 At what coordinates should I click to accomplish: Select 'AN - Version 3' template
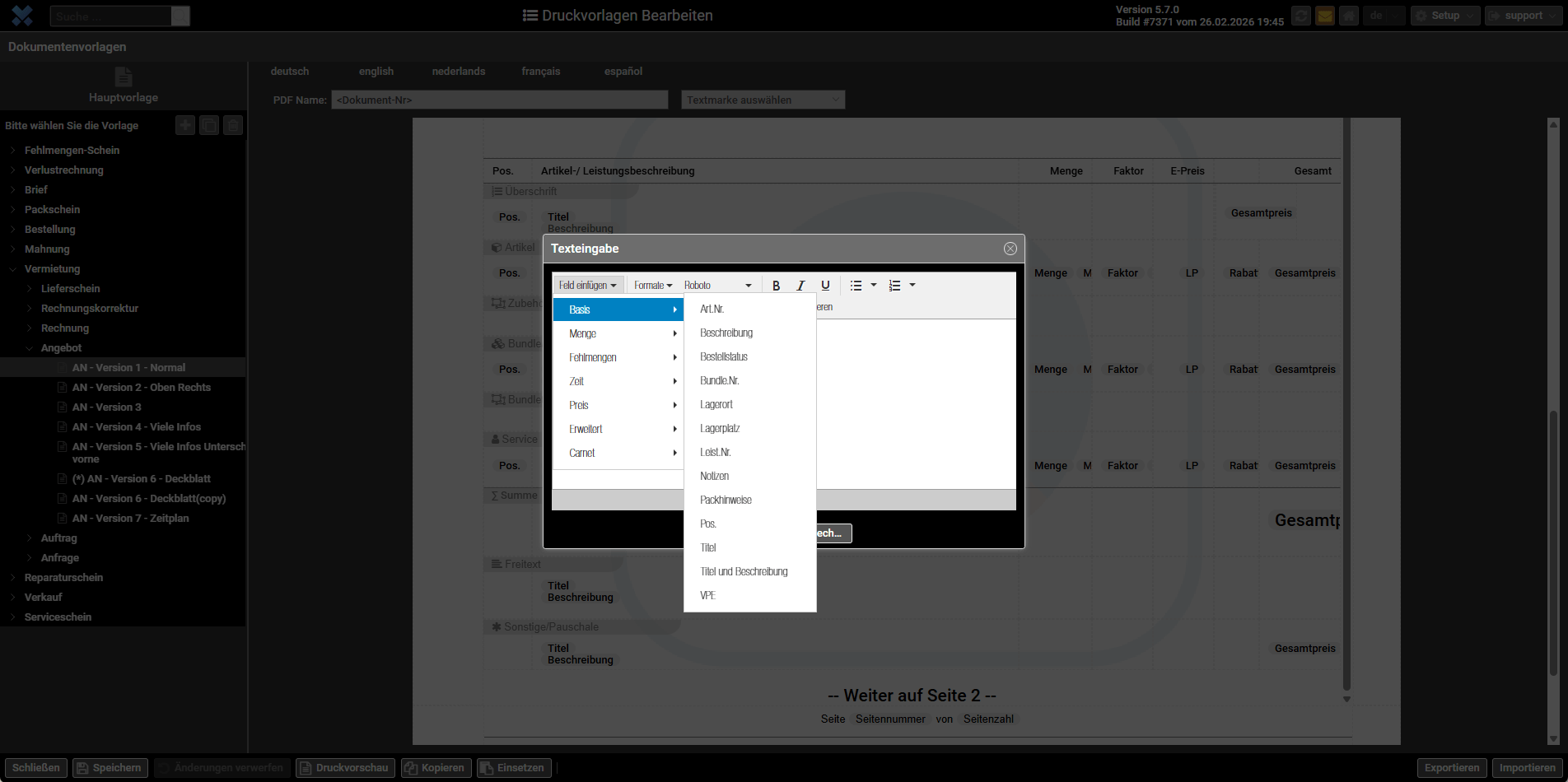pos(106,407)
